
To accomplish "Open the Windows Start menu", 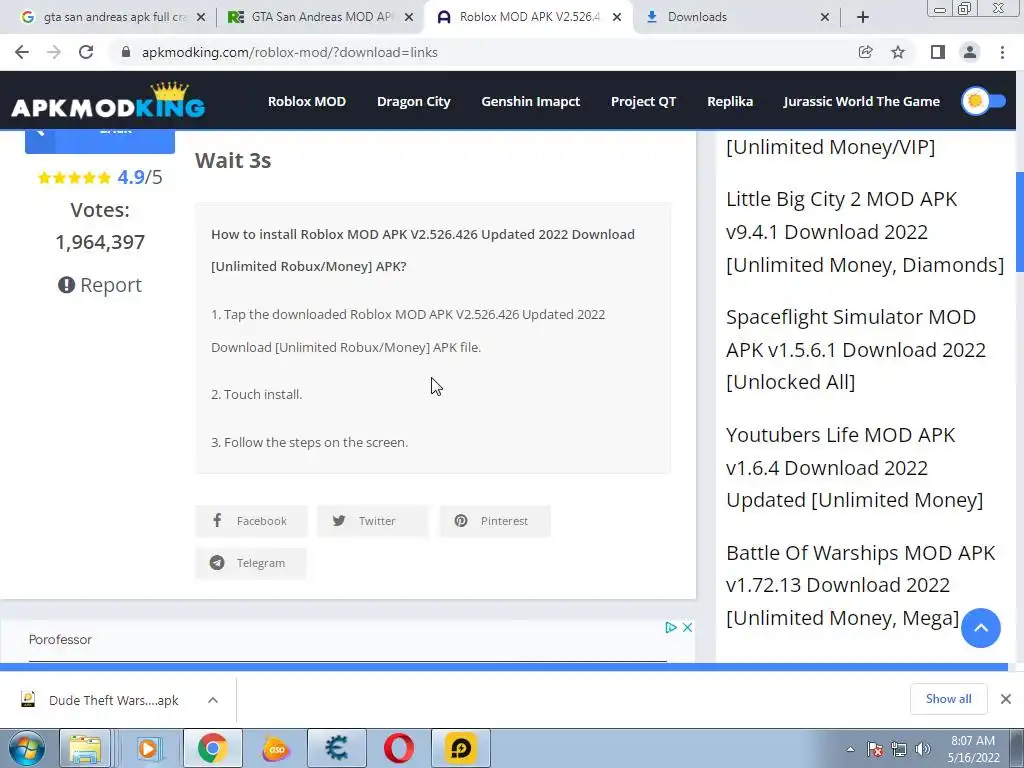I will pyautogui.click(x=26, y=748).
